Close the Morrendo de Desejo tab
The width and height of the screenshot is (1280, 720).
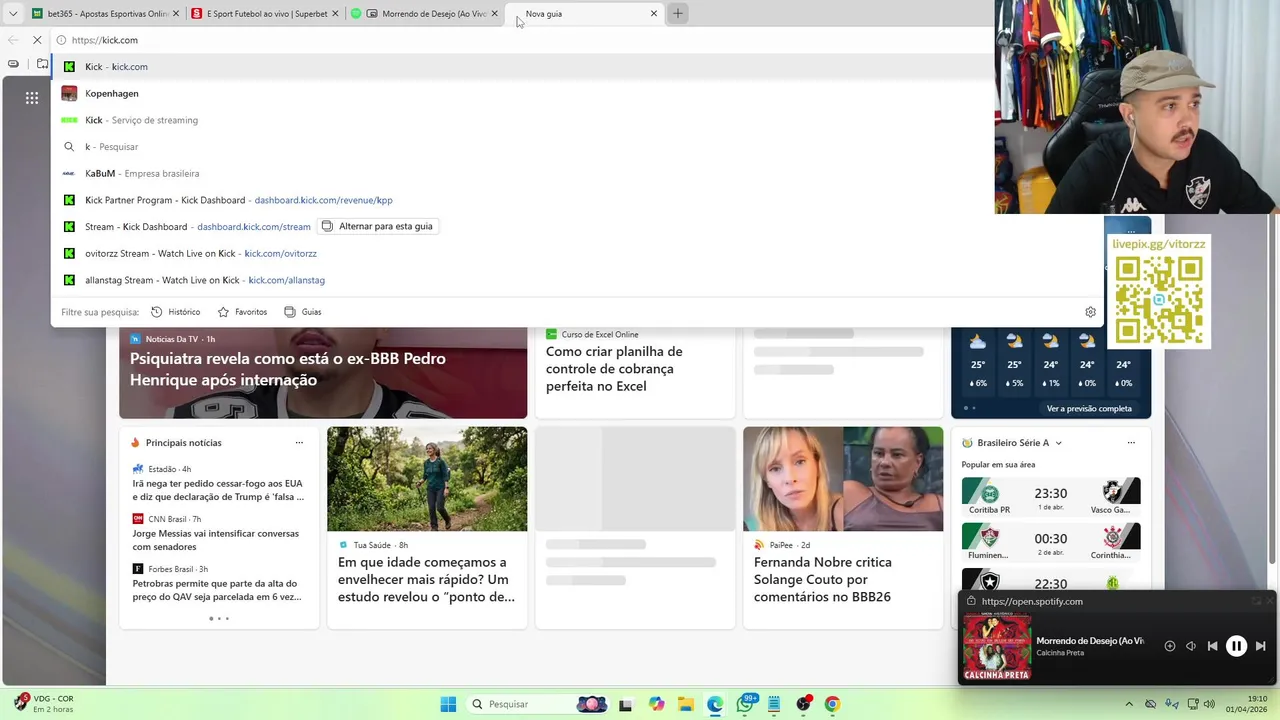[494, 13]
